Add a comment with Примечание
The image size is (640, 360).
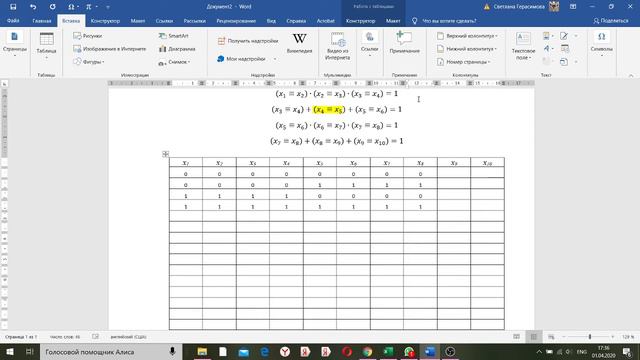pos(404,42)
